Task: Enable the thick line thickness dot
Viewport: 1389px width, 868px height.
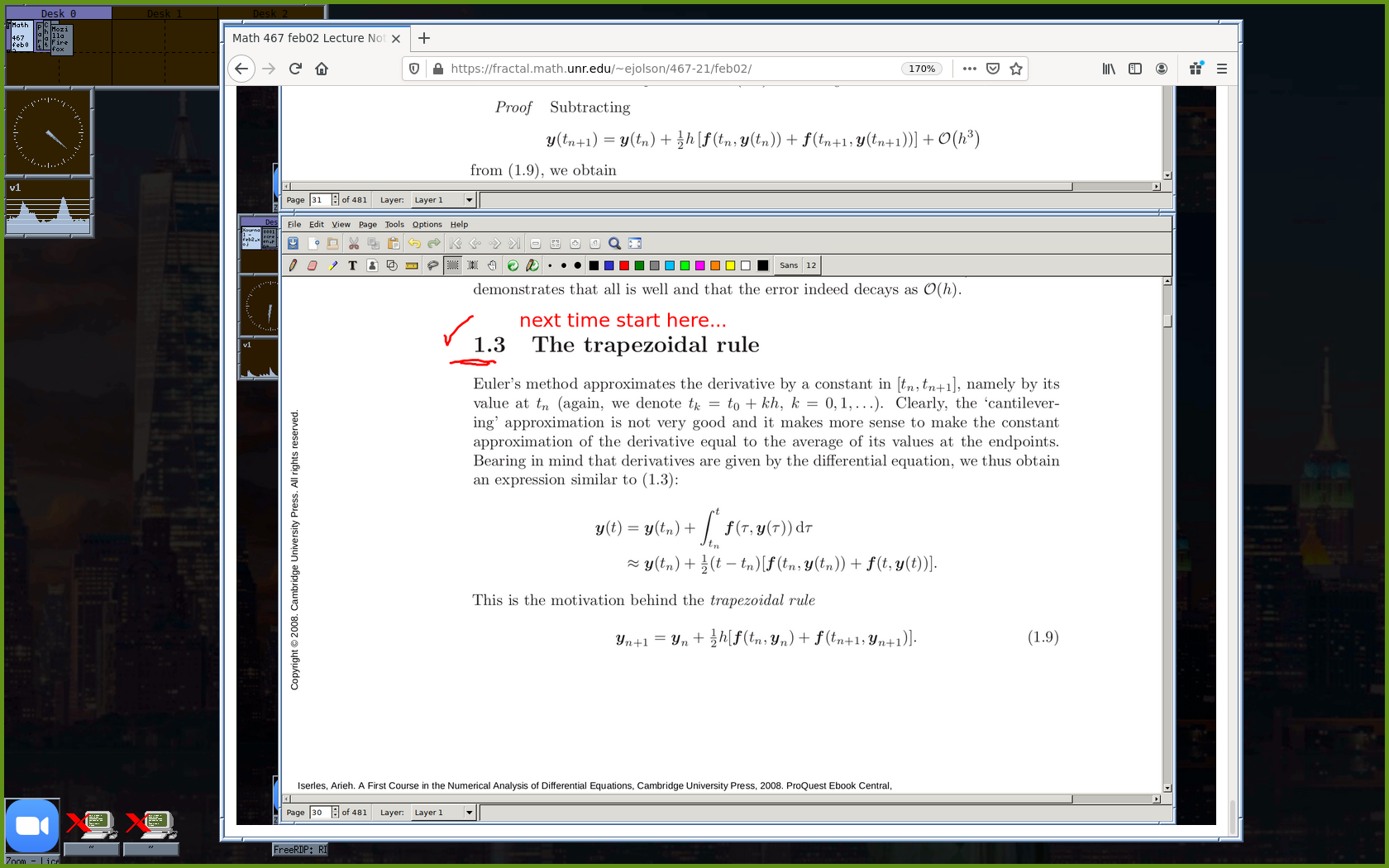Action: click(x=577, y=265)
